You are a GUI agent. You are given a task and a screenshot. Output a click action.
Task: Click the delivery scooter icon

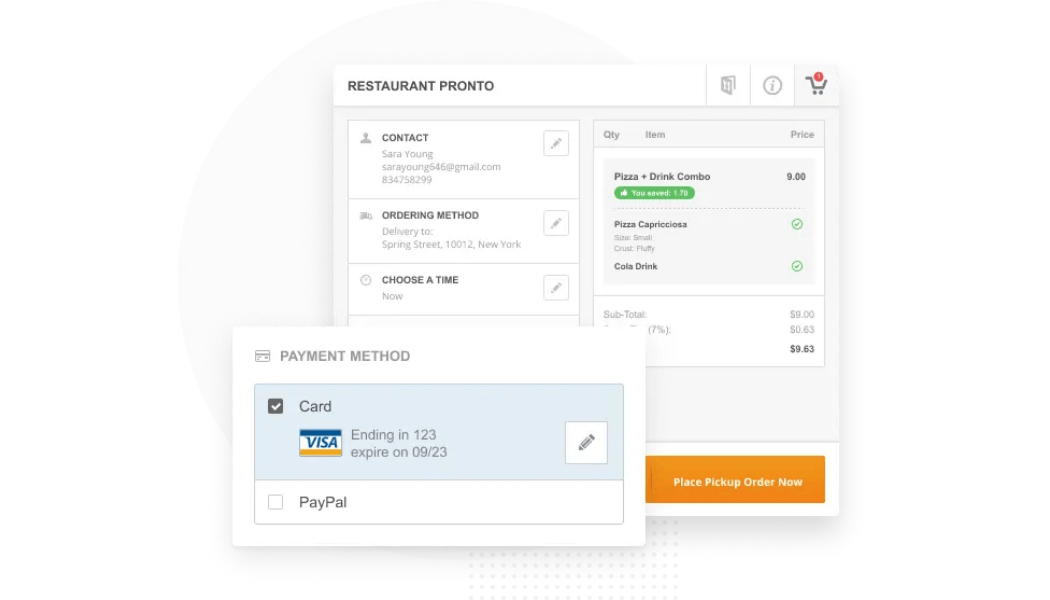(x=366, y=216)
